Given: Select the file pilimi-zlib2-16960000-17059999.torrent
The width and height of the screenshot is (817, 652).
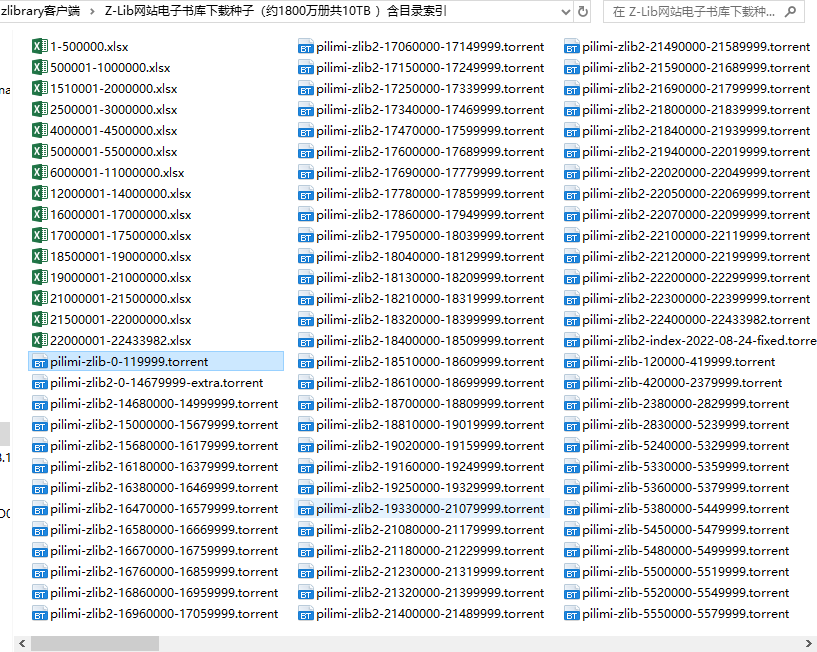Looking at the screenshot, I should [x=164, y=614].
